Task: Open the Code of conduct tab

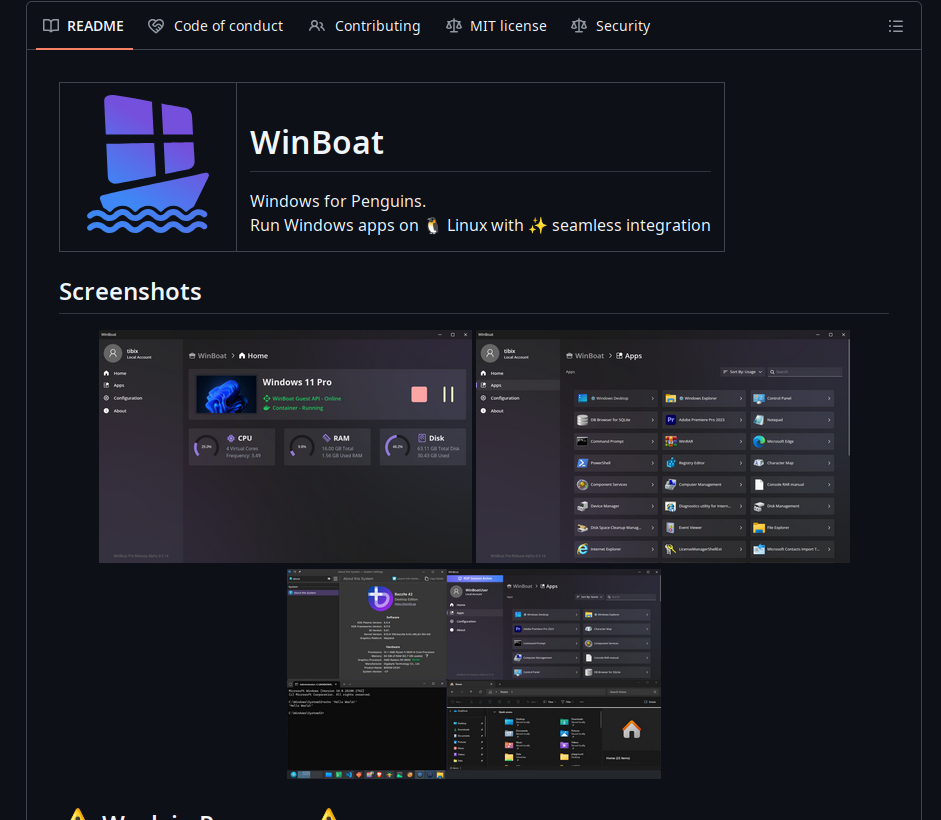Action: point(215,26)
